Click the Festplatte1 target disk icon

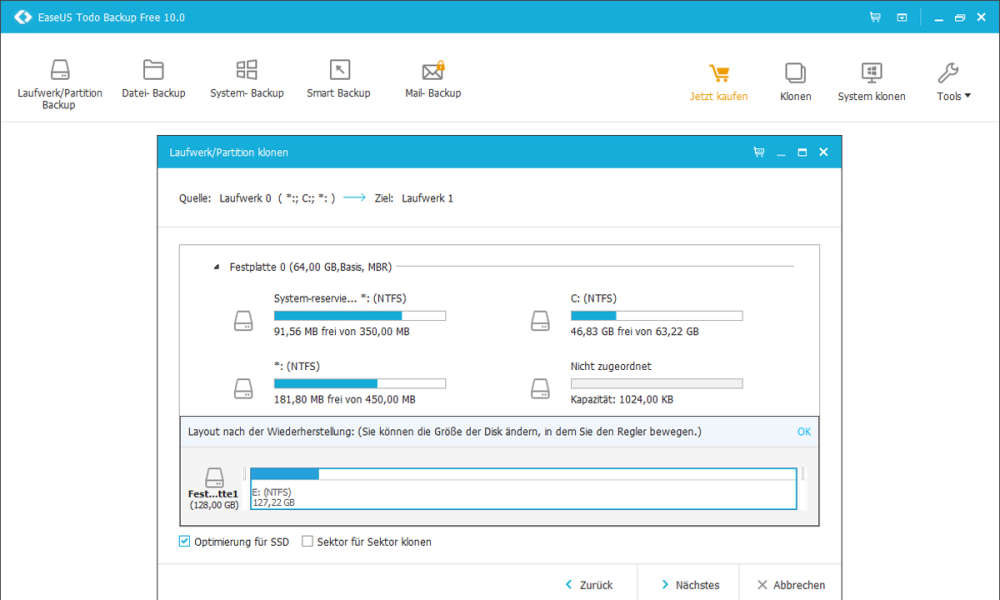point(214,477)
